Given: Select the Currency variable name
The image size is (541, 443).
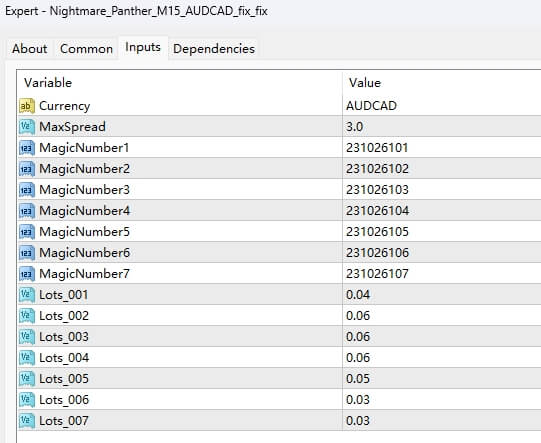Looking at the screenshot, I should (x=65, y=106).
